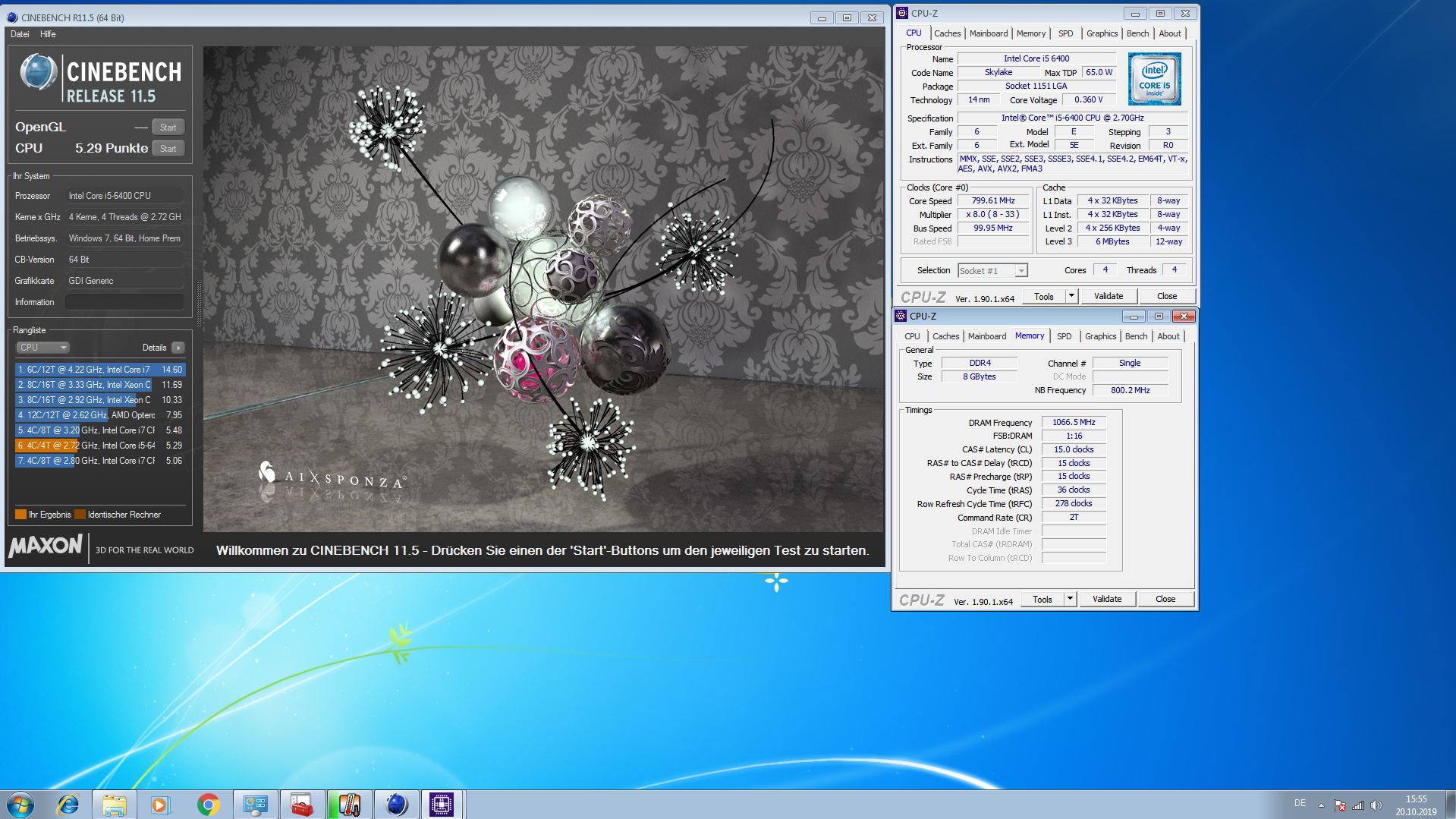Open the Datei menu in Cinebench
Image resolution: width=1456 pixels, height=819 pixels.
(20, 34)
